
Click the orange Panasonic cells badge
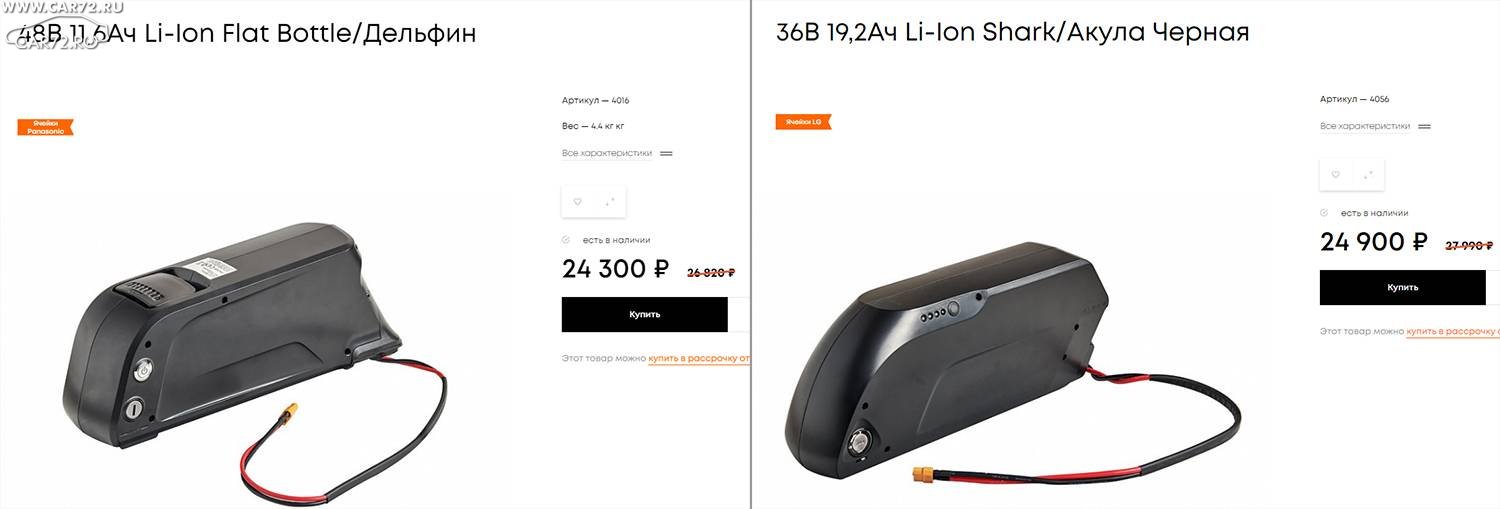45,127
